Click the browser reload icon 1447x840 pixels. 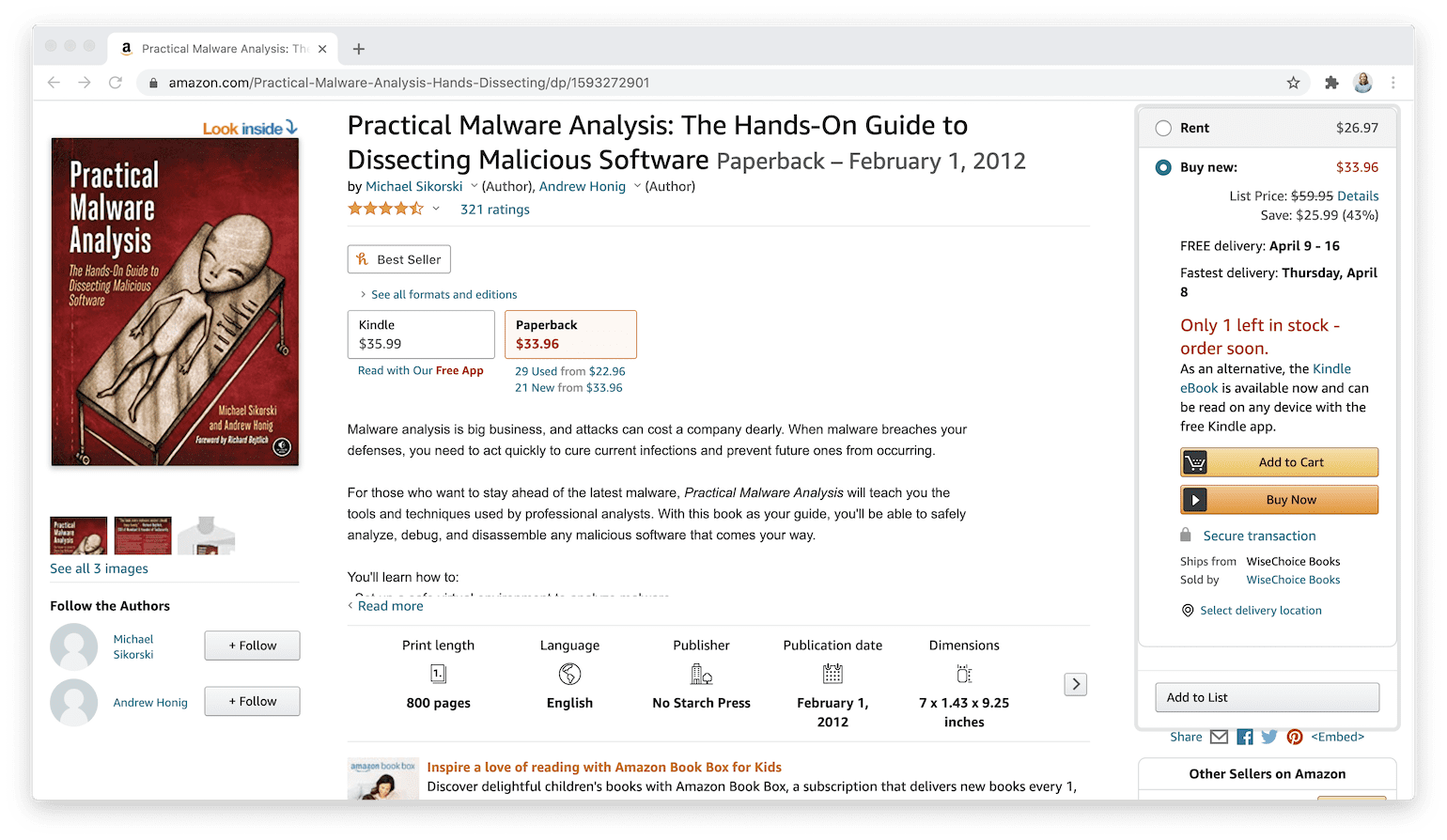116,83
